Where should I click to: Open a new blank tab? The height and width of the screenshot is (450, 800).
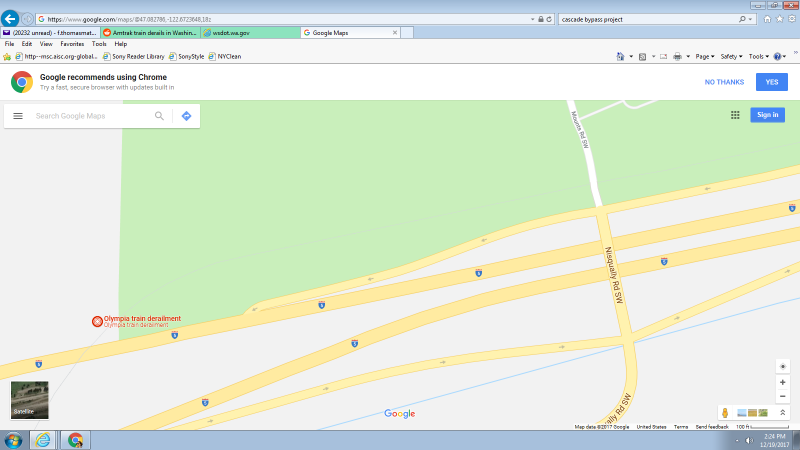click(x=407, y=33)
